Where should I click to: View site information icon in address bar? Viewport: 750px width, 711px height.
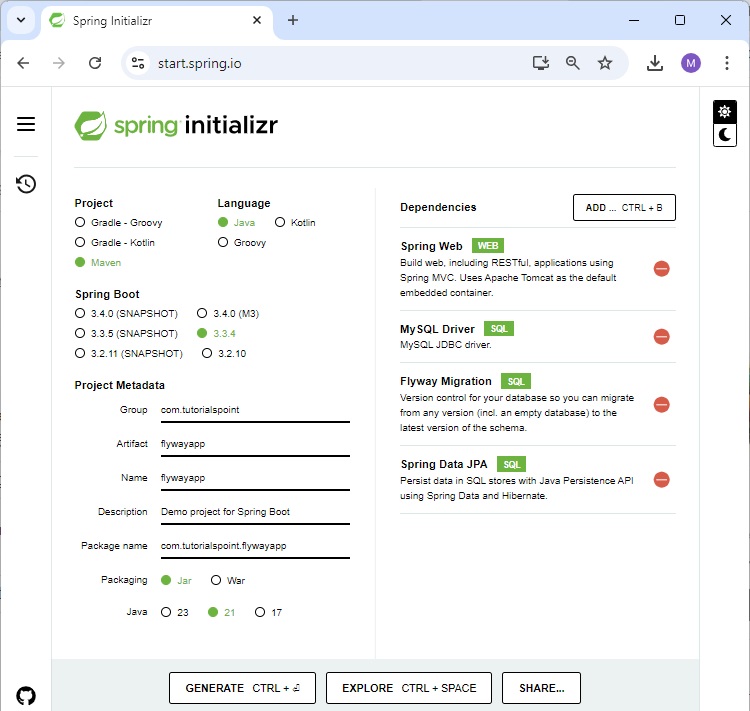pyautogui.click(x=138, y=63)
